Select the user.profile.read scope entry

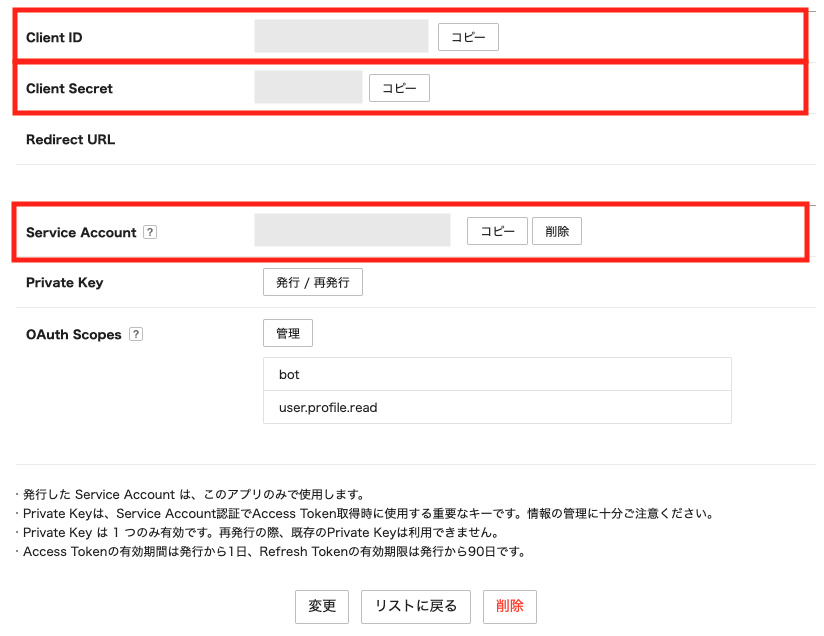(497, 407)
